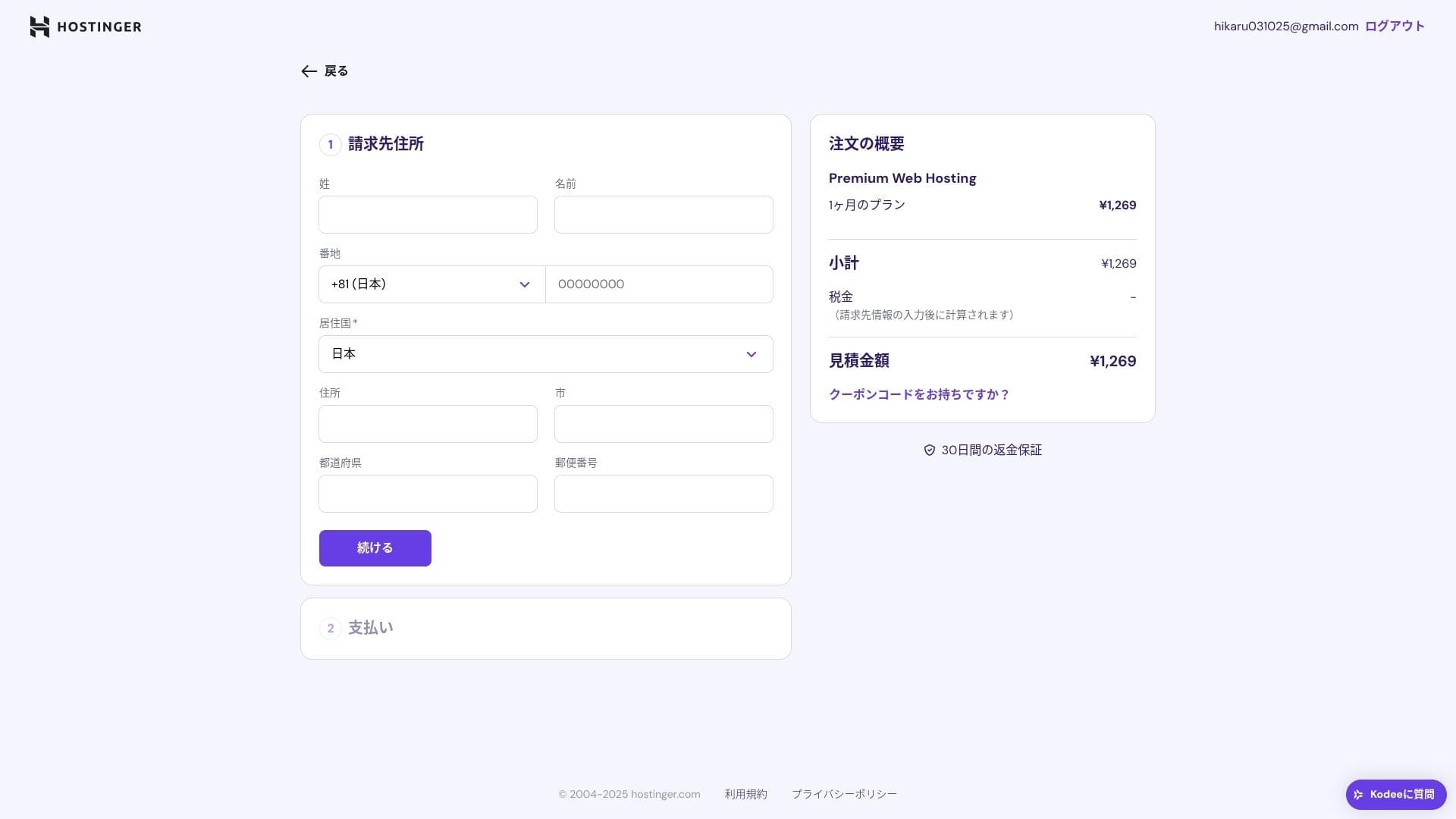Image resolution: width=1456 pixels, height=819 pixels.
Task: Click the 請求先住所 step 1 heading
Action: coord(386,144)
